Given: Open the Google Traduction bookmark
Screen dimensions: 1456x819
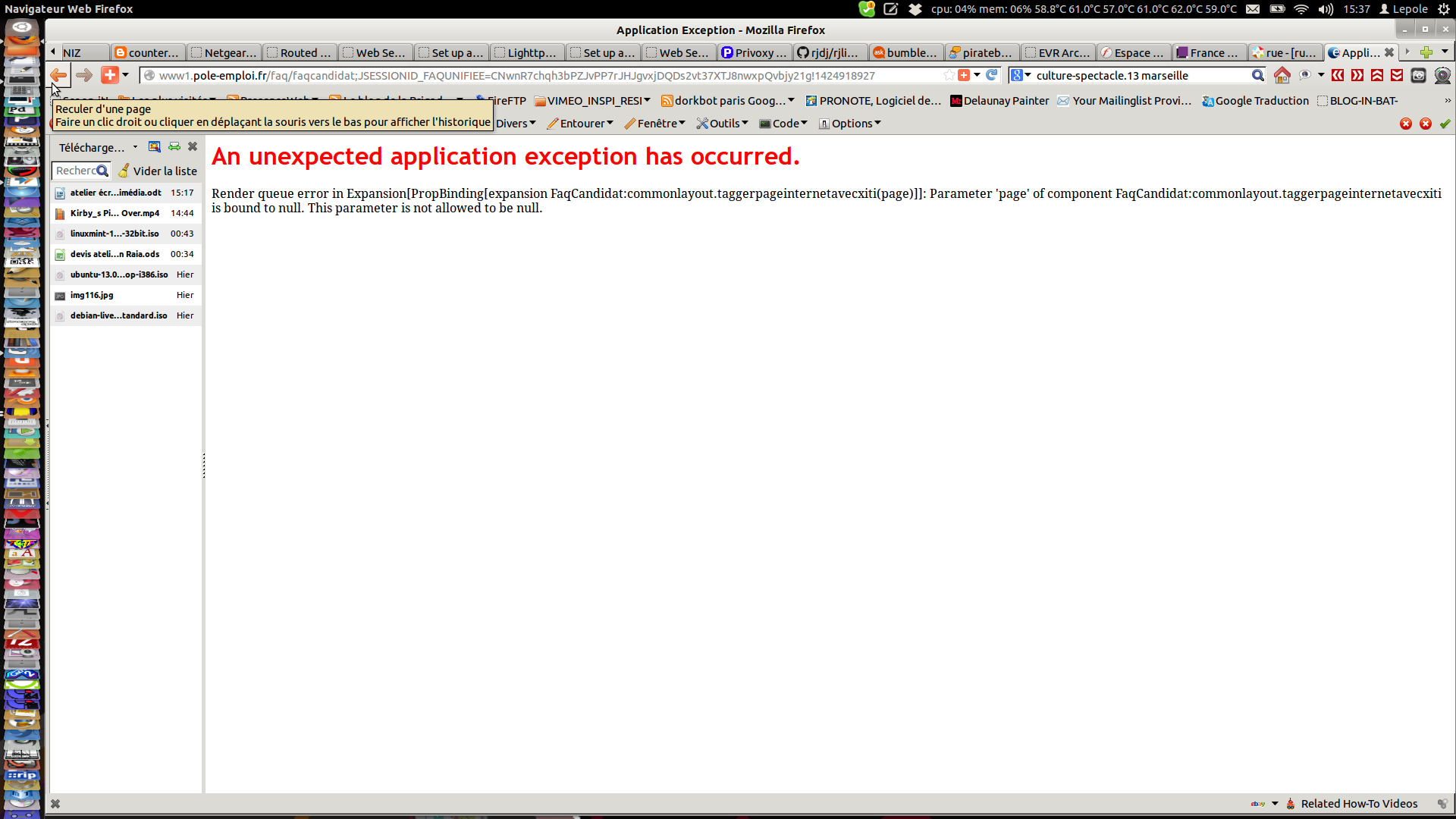Looking at the screenshot, I should click(1256, 101).
